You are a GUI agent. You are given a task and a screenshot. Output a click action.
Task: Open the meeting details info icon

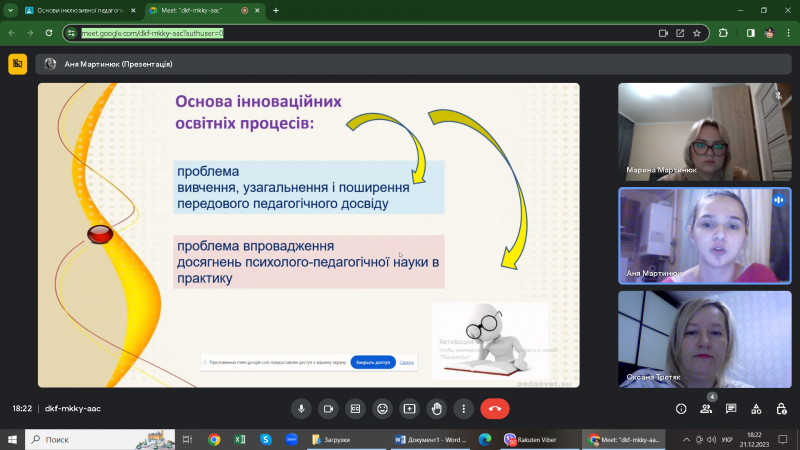681,408
